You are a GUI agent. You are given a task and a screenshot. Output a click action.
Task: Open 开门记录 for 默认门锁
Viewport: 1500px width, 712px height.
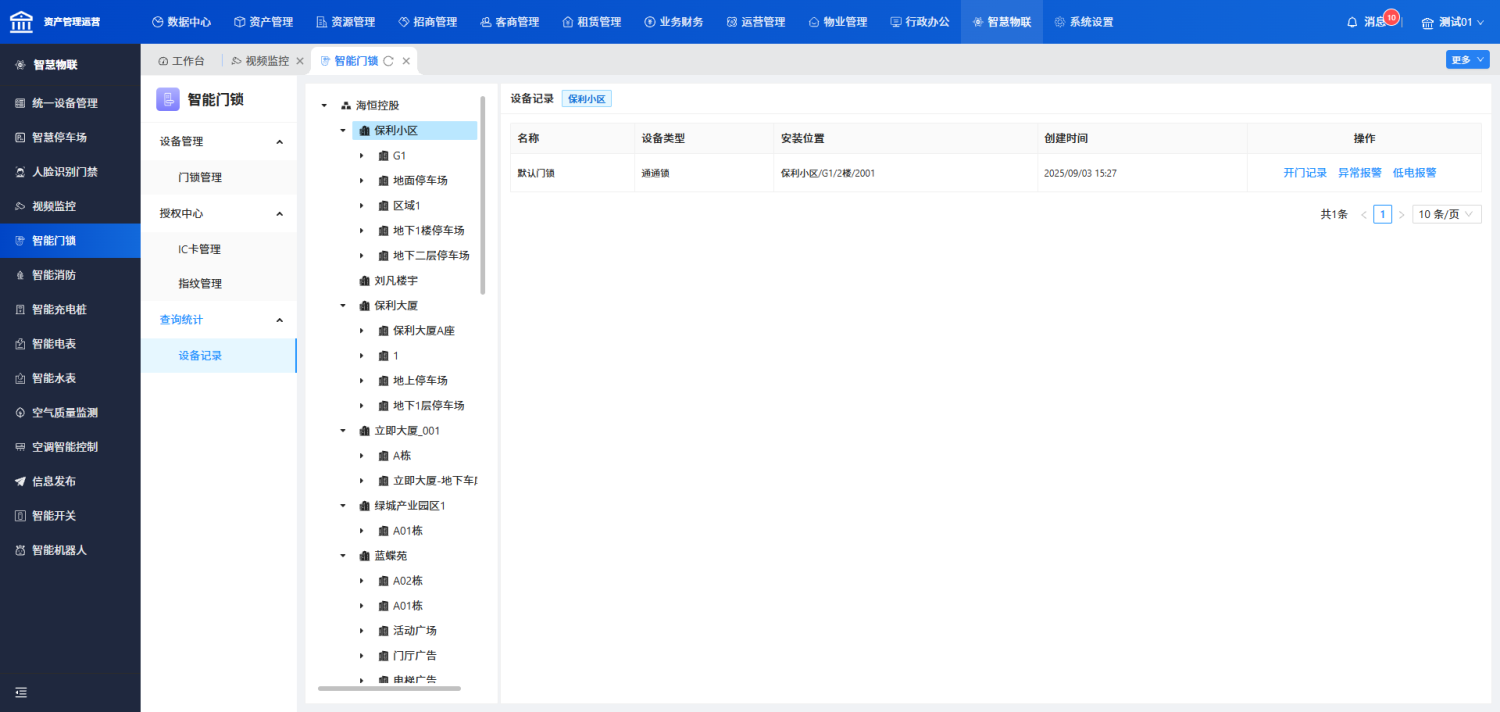coord(1305,172)
